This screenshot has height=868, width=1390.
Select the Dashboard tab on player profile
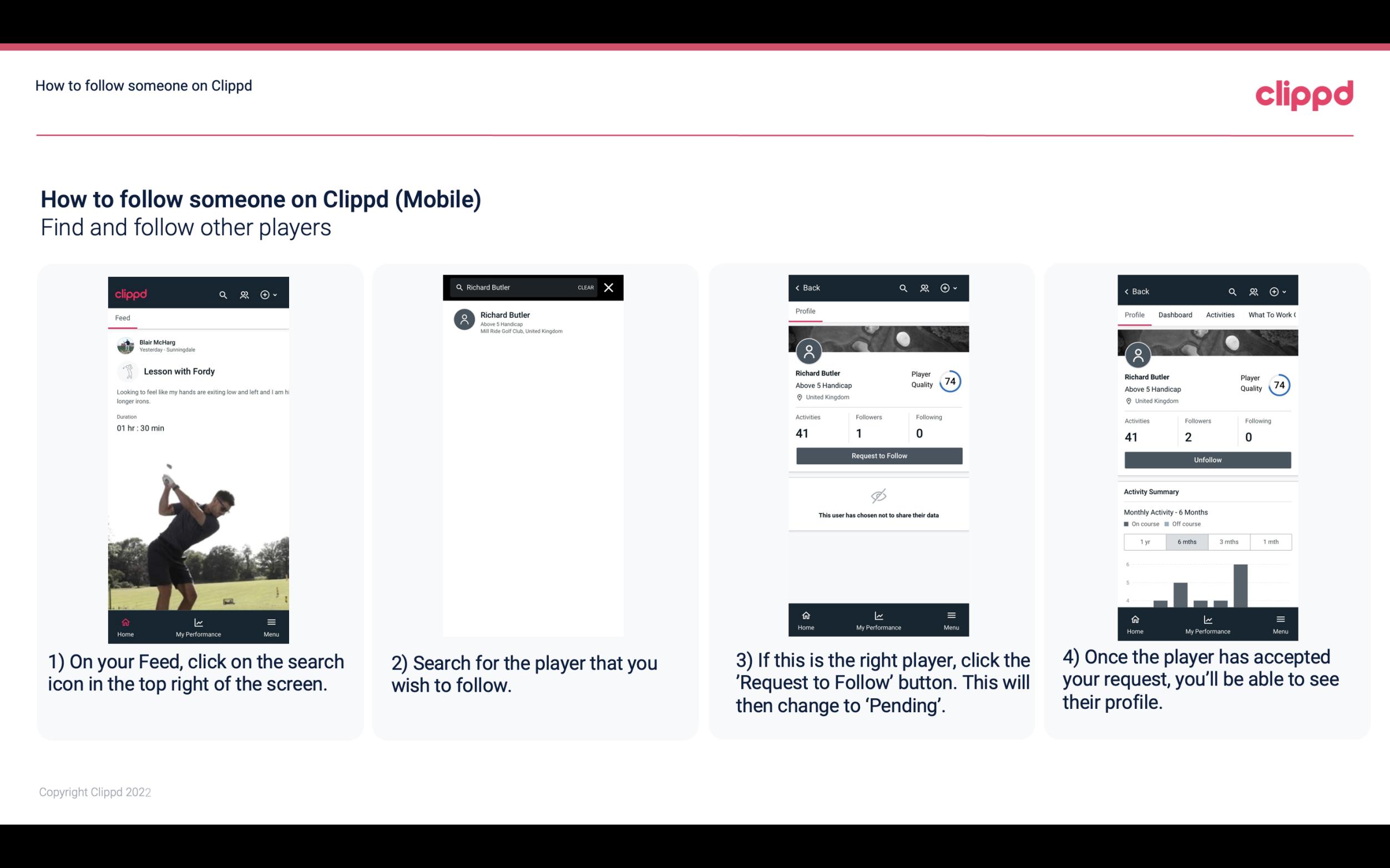1176,315
